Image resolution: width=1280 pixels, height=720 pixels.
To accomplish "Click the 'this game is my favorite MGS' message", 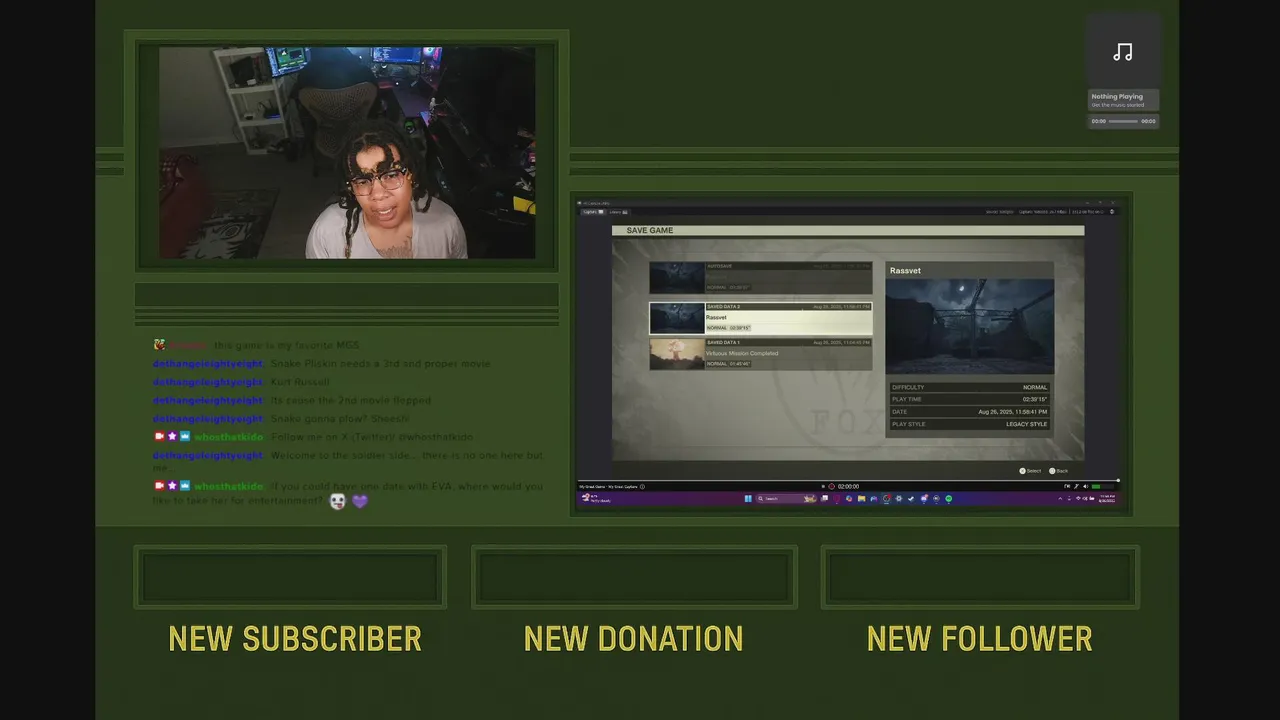I will coord(287,345).
